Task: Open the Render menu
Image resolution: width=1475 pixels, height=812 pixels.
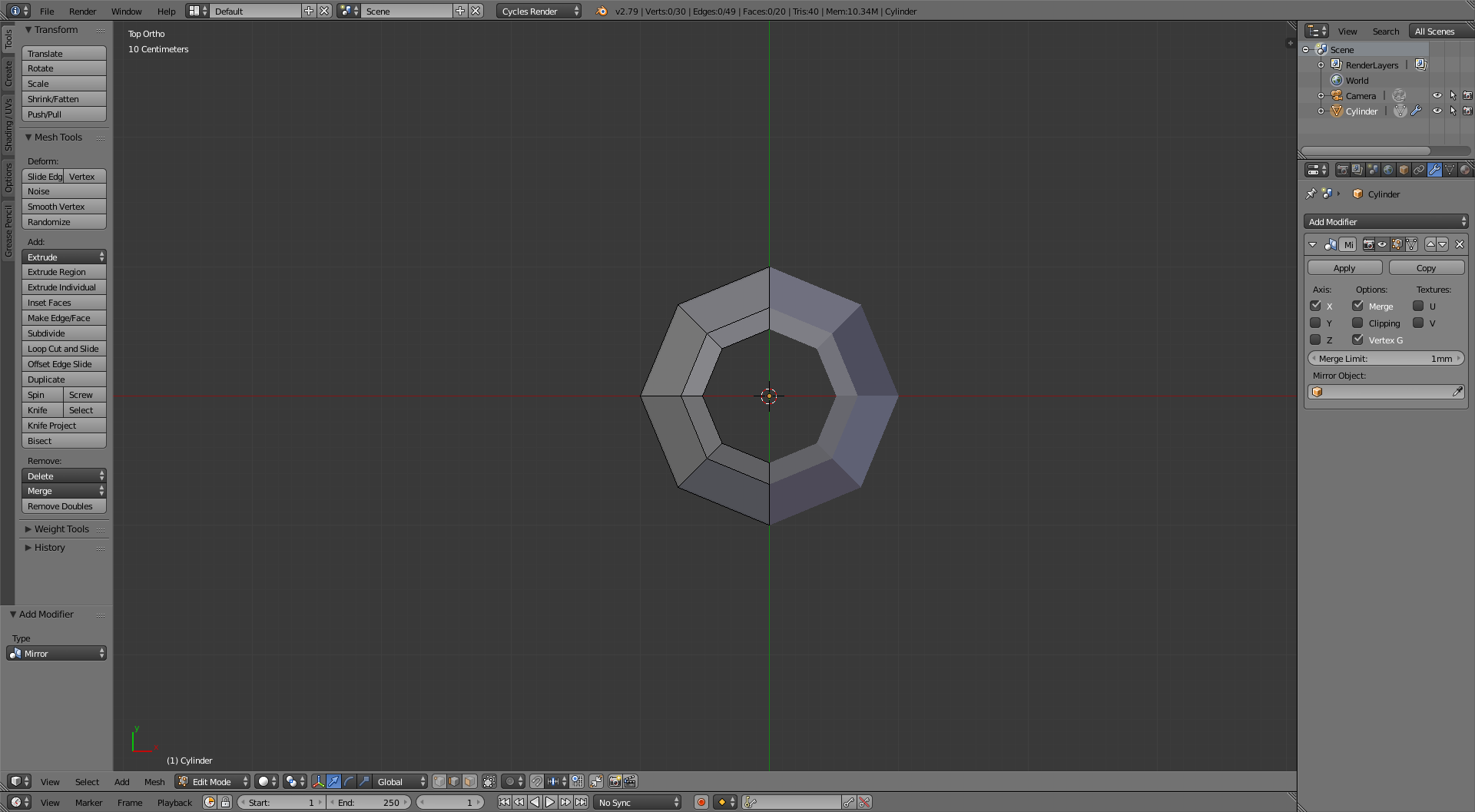Action: click(x=82, y=11)
